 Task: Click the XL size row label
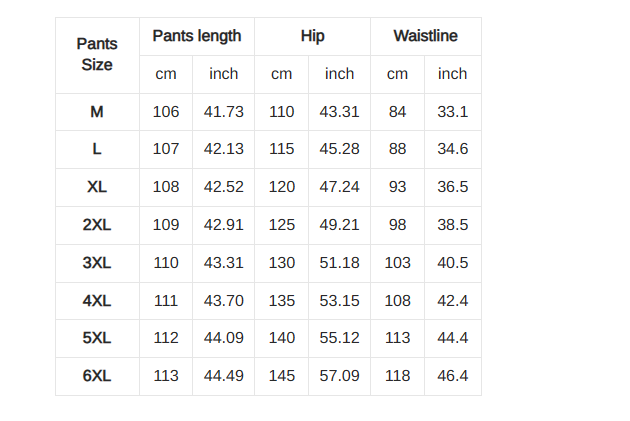[97, 187]
